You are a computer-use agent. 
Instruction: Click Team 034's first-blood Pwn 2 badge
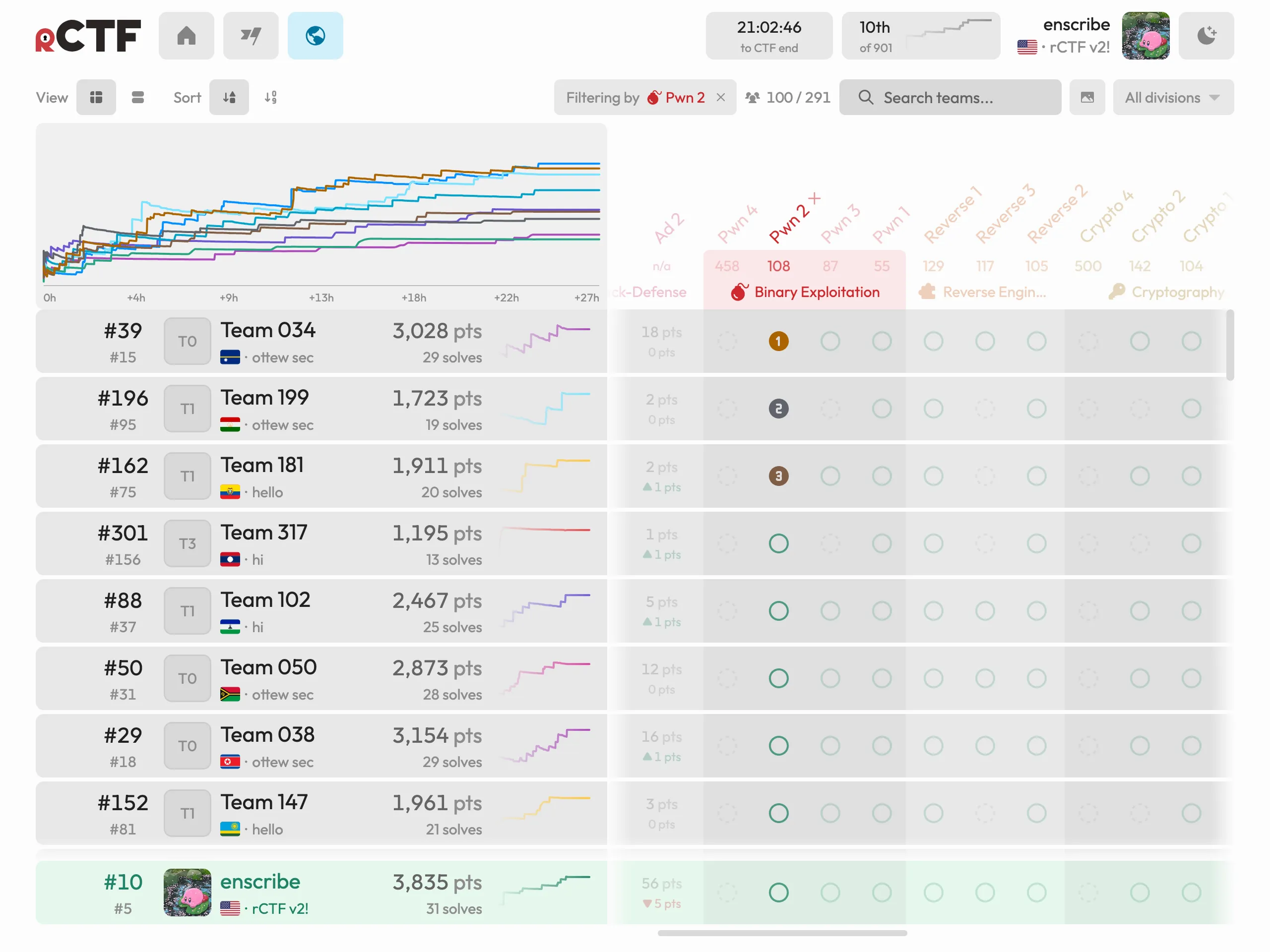[778, 342]
